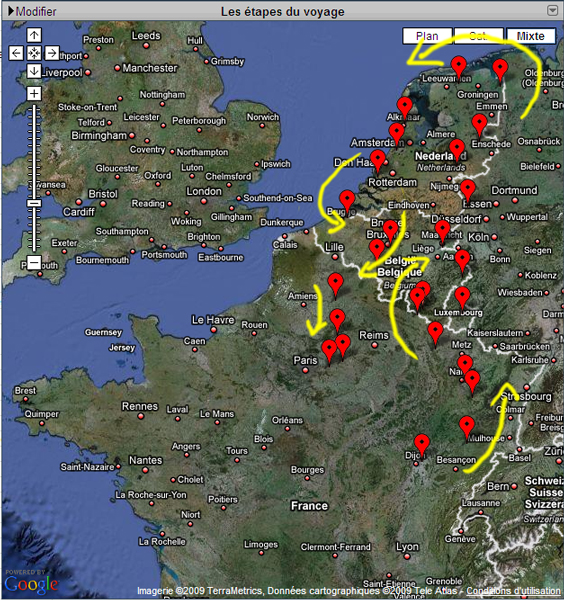The height and width of the screenshot is (600, 564).
Task: Expand the Modifier disclosure triangle
Action: 11,11
